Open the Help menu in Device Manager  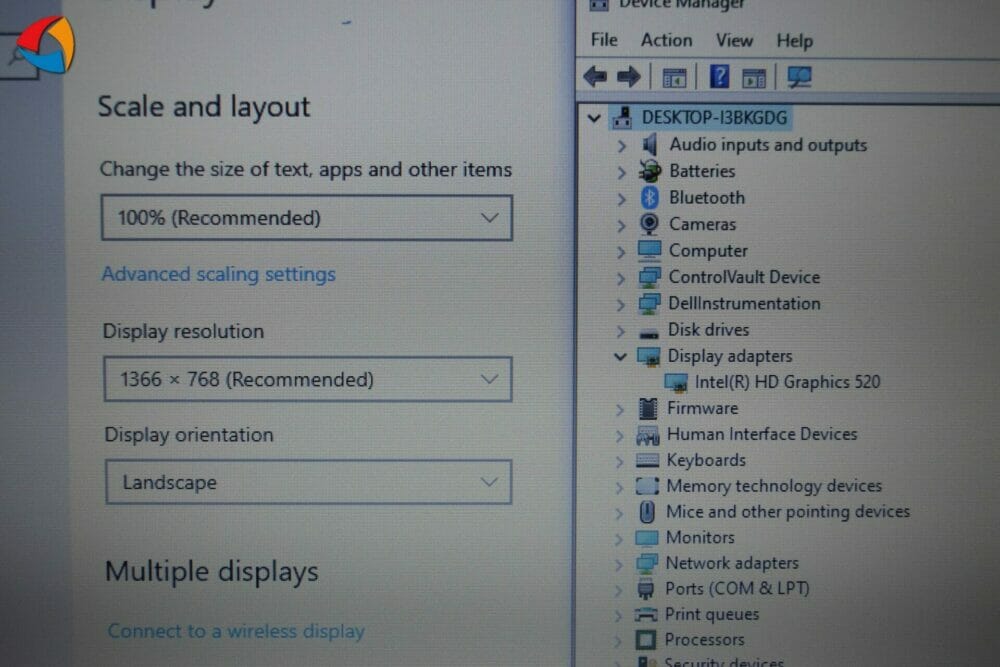tap(794, 41)
